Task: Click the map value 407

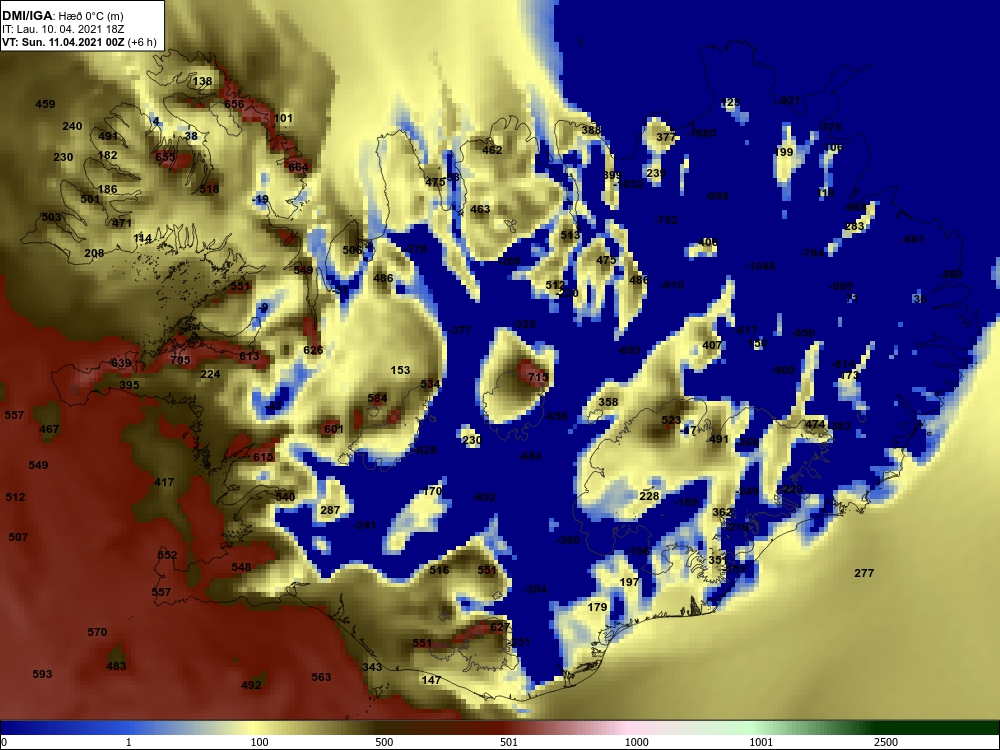Action: tap(712, 345)
